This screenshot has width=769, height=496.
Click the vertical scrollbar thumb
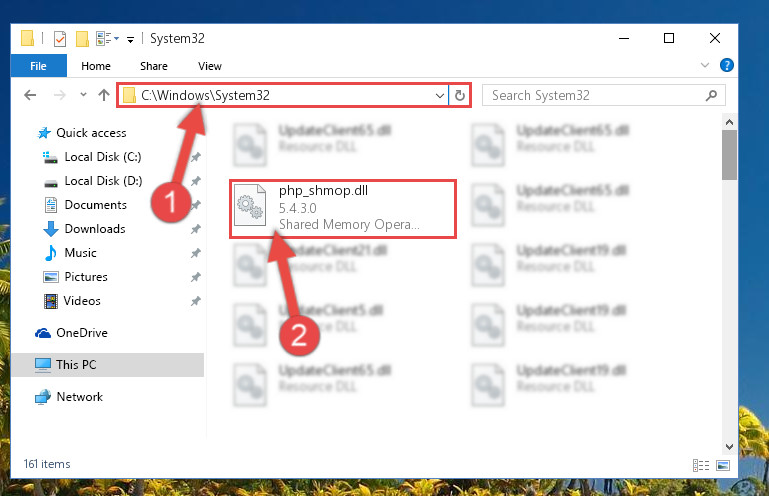tap(729, 155)
